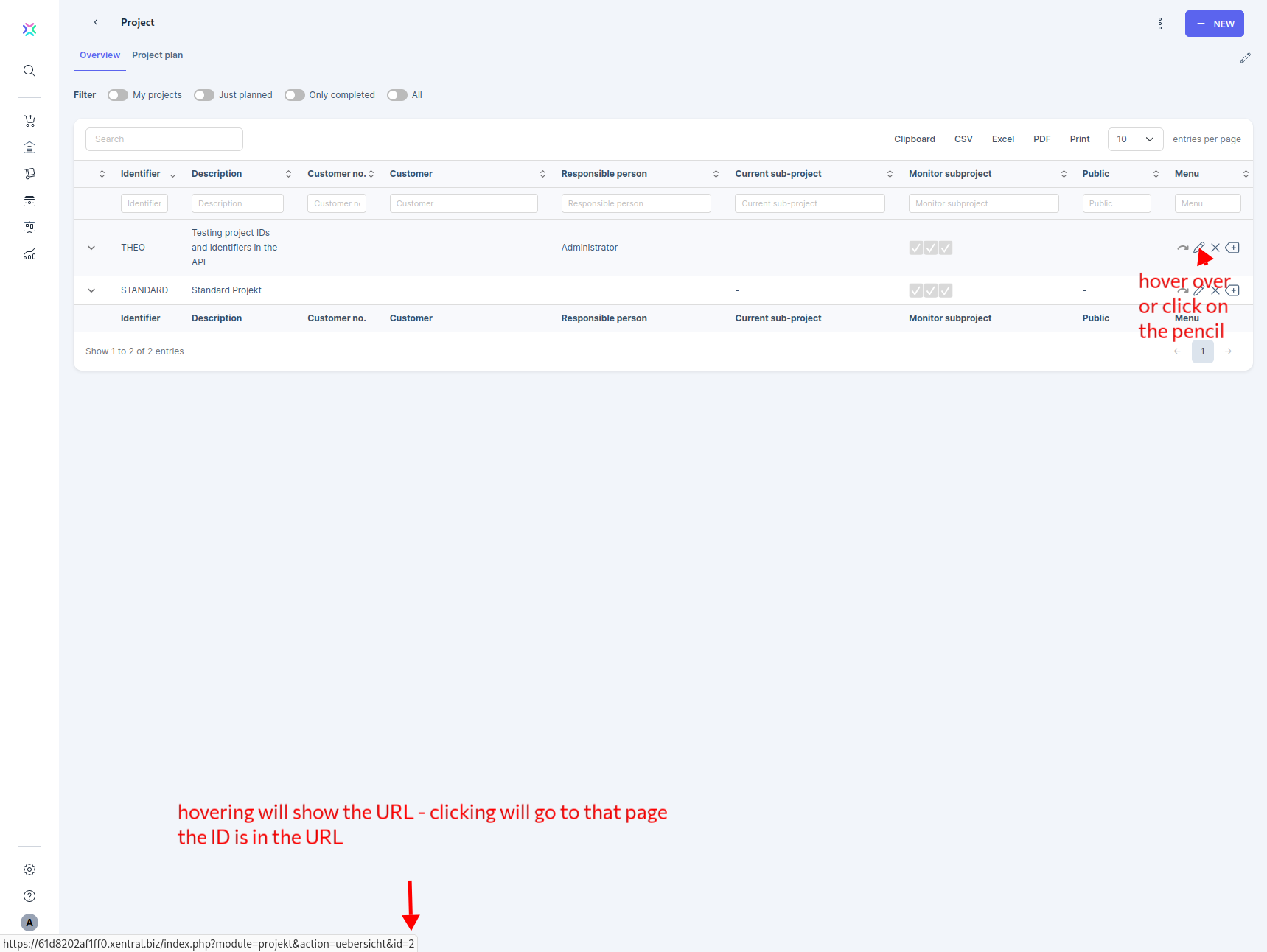Open the global search icon in sidebar
Image resolution: width=1267 pixels, height=952 pixels.
point(29,70)
